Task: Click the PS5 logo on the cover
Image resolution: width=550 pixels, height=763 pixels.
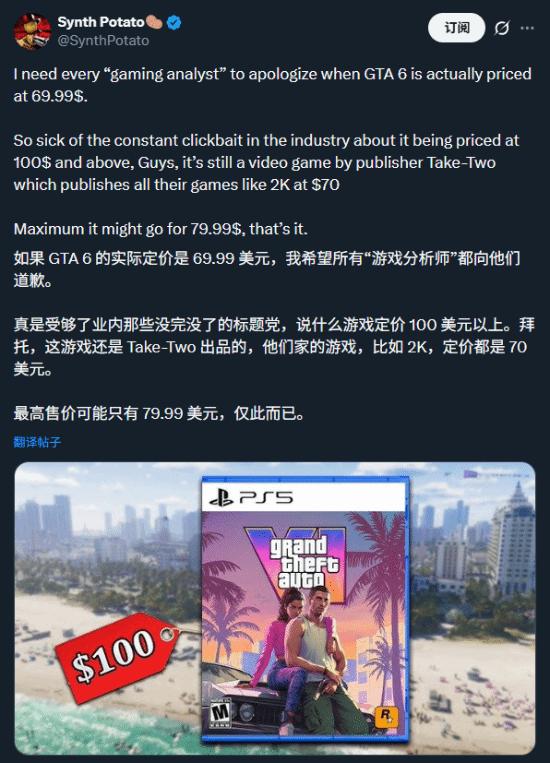Action: coord(252,498)
